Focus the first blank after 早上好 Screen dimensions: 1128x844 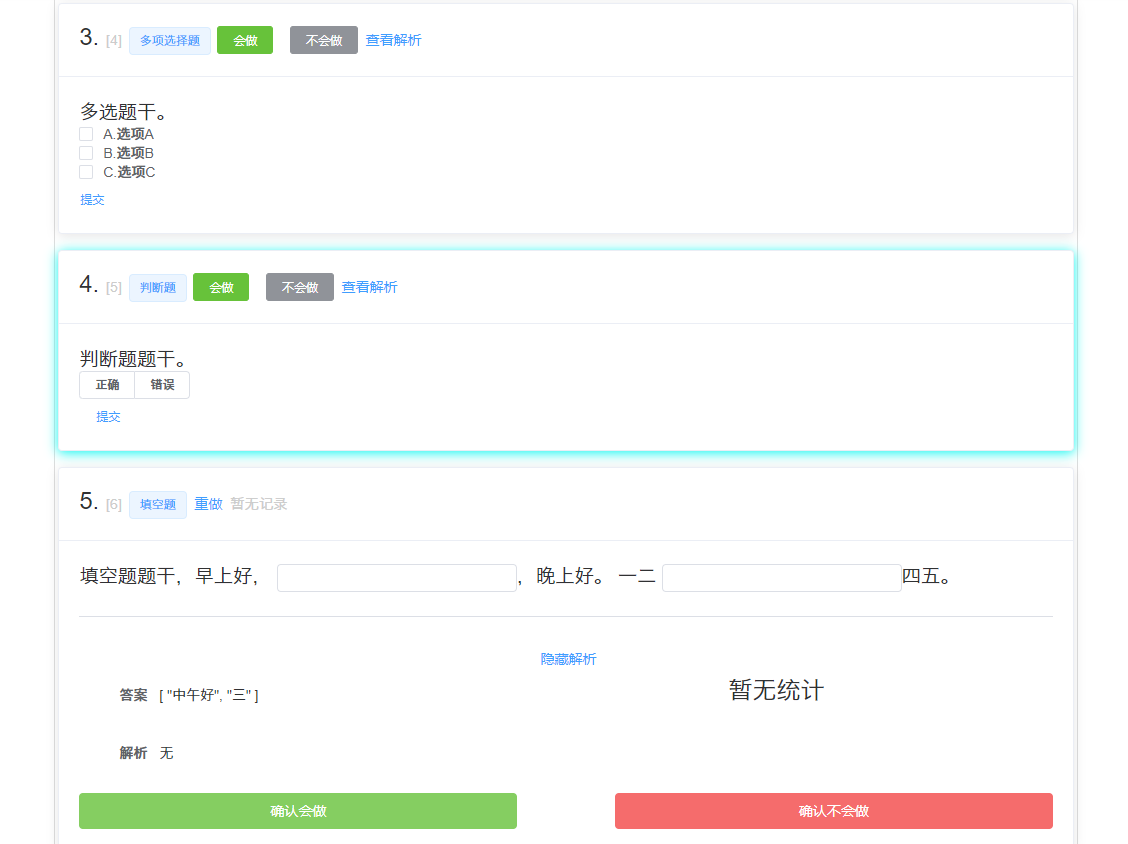(x=396, y=578)
